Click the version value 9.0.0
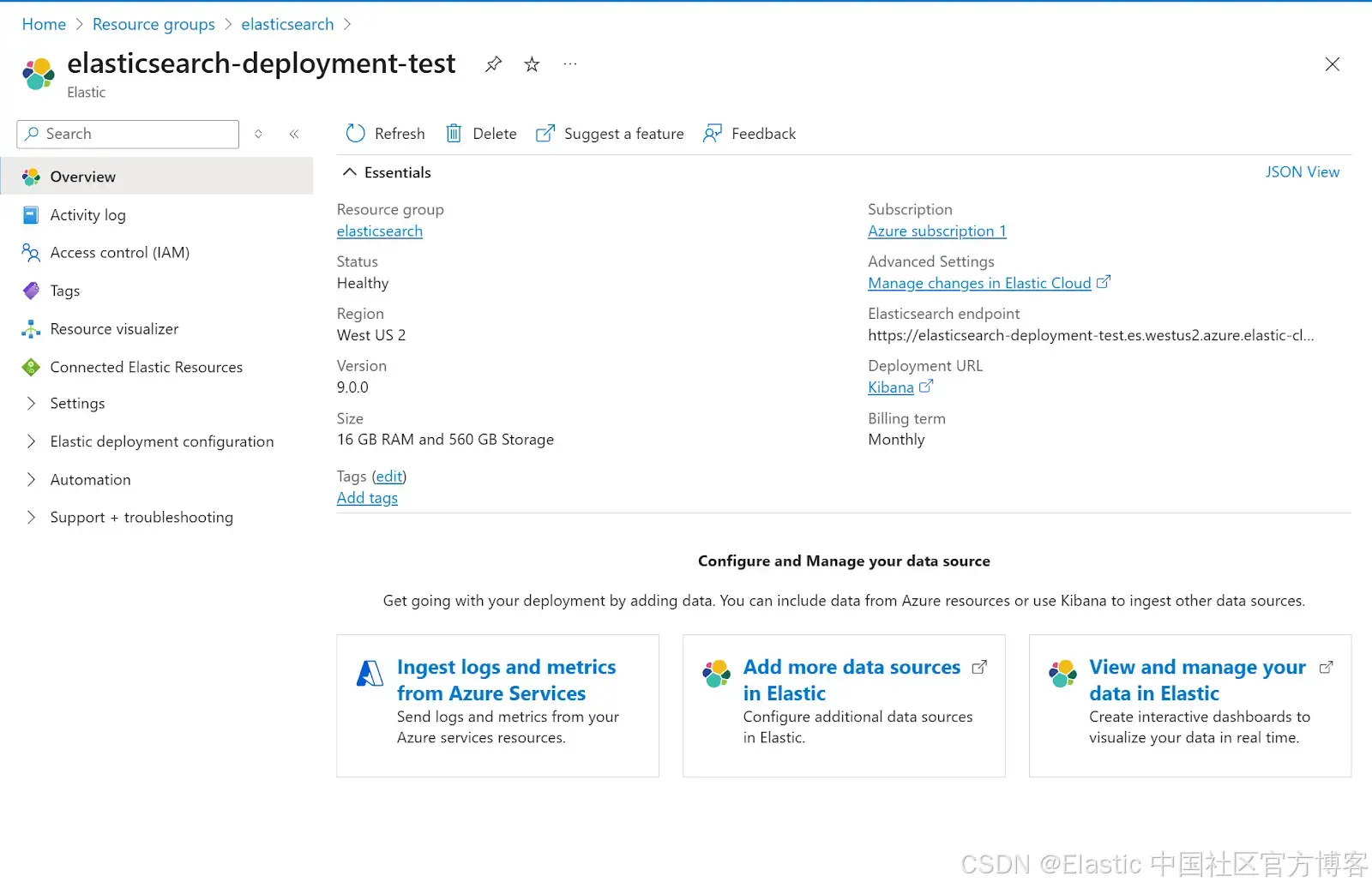 tap(352, 387)
